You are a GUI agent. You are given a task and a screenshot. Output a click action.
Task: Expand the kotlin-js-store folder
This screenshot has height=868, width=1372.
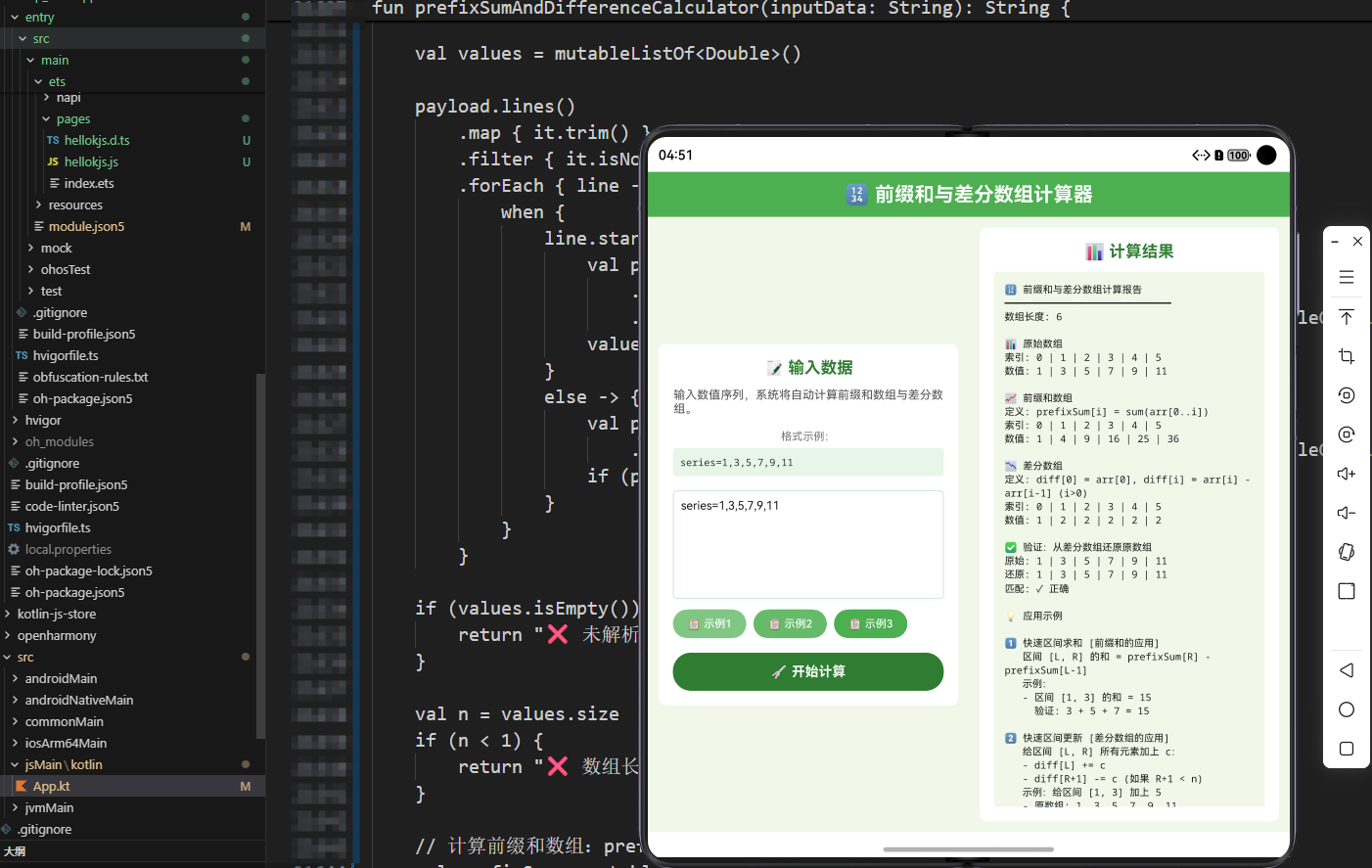coord(7,614)
